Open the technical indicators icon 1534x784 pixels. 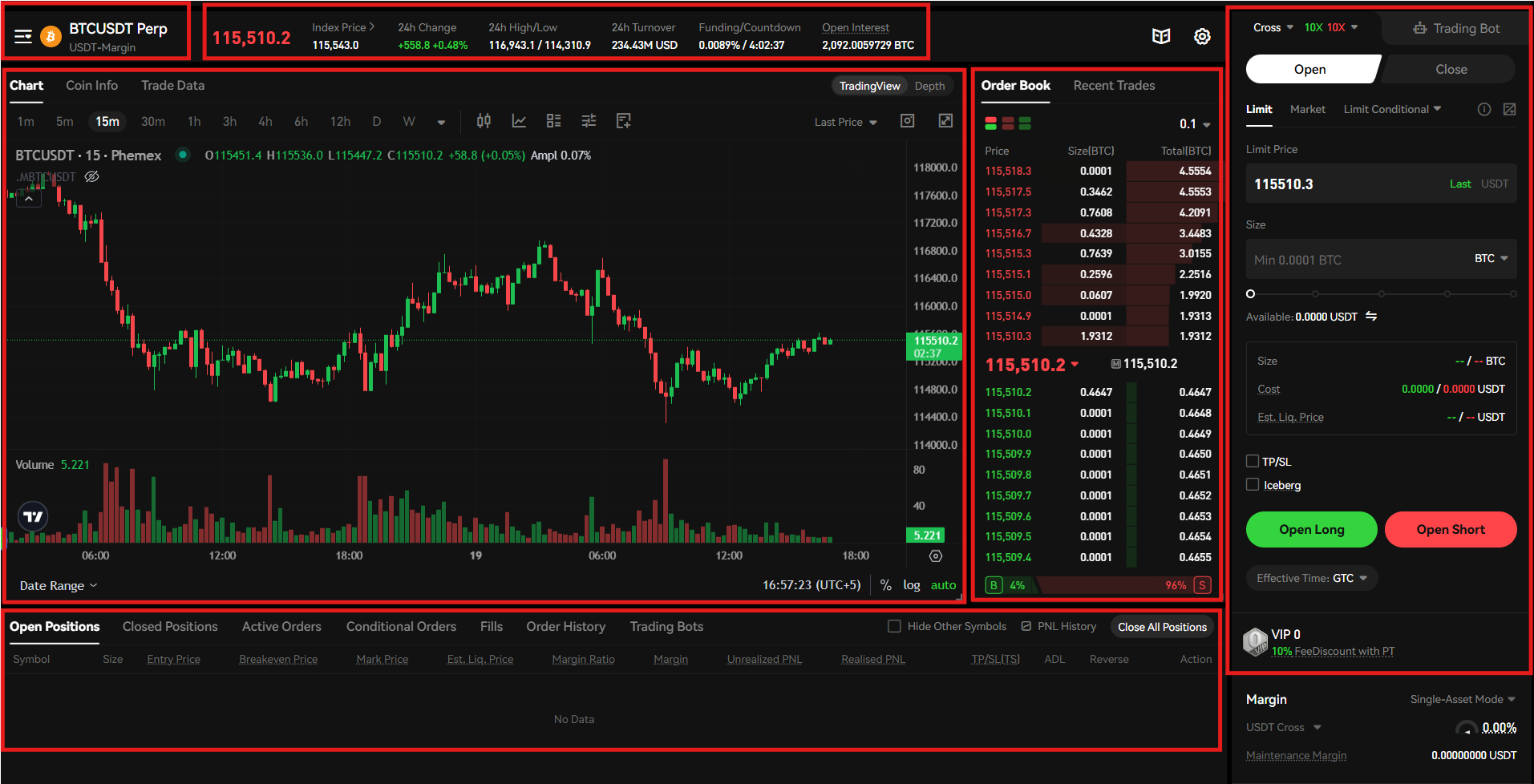click(x=519, y=121)
